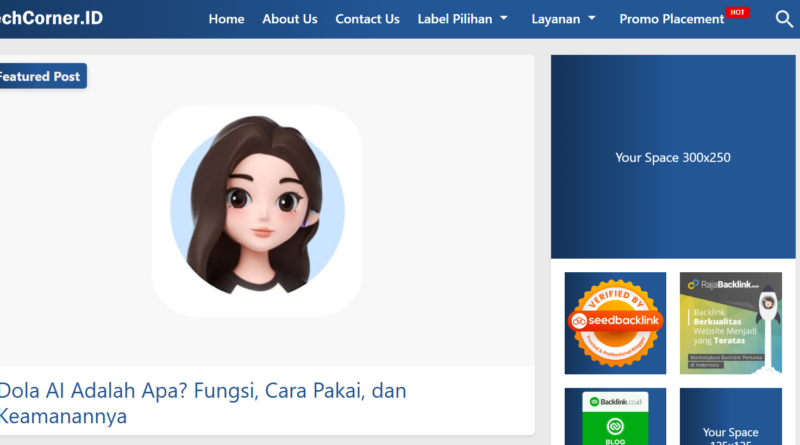Click the Featured Post label
This screenshot has width=800, height=445.
pyautogui.click(x=41, y=76)
